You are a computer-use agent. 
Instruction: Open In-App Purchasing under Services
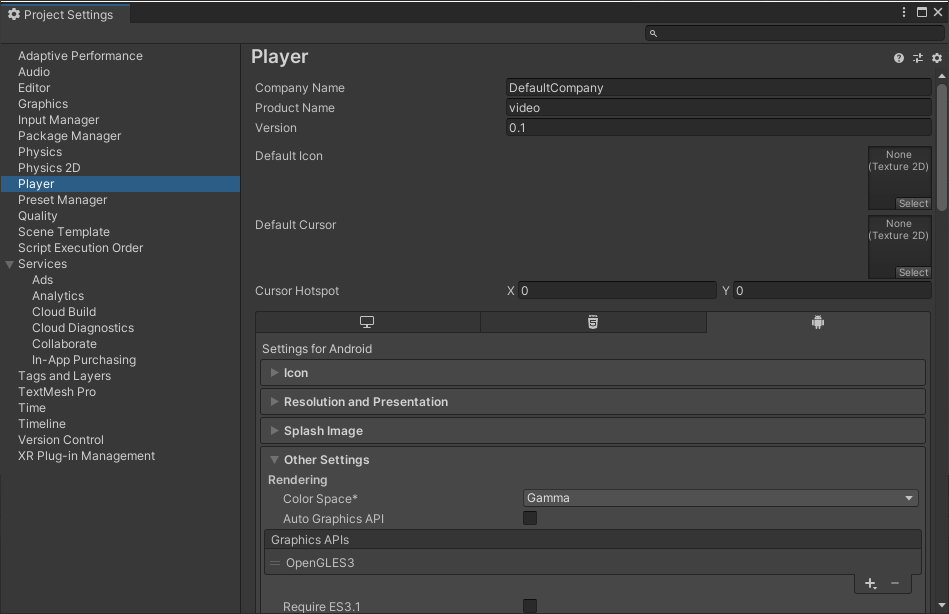[84, 360]
